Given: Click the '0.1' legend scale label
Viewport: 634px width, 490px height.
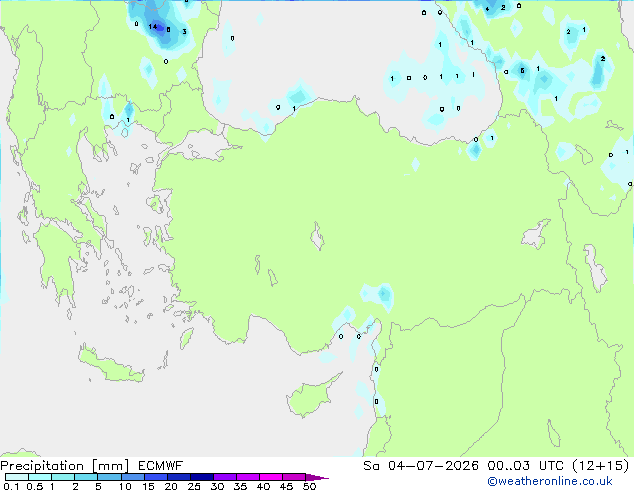Looking at the screenshot, I should (x=11, y=486).
